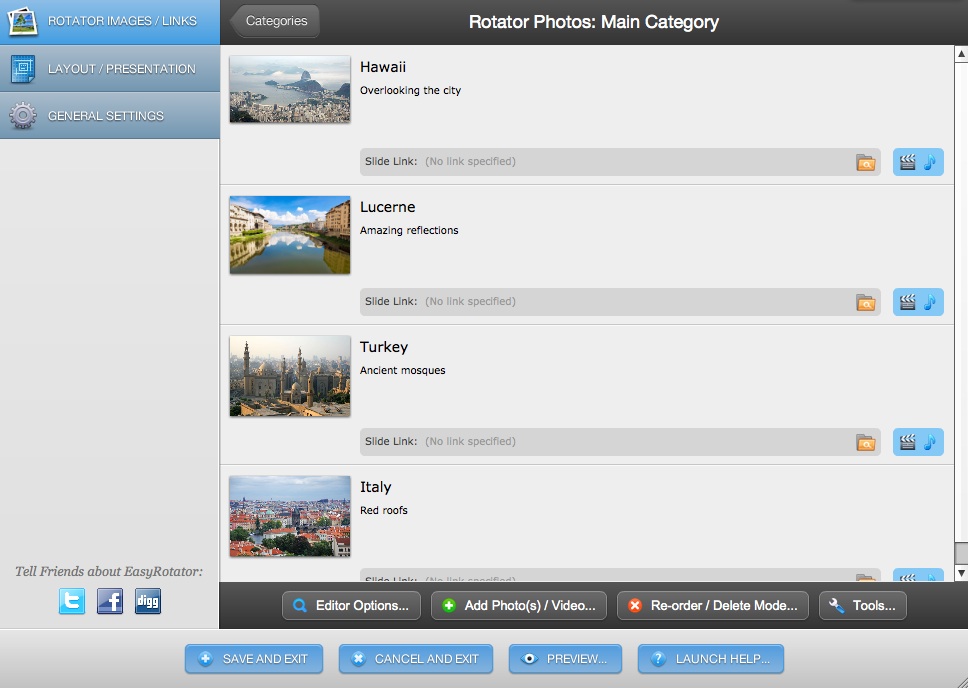Select the Hawaii photo thumbnail
The image size is (968, 688).
[290, 90]
